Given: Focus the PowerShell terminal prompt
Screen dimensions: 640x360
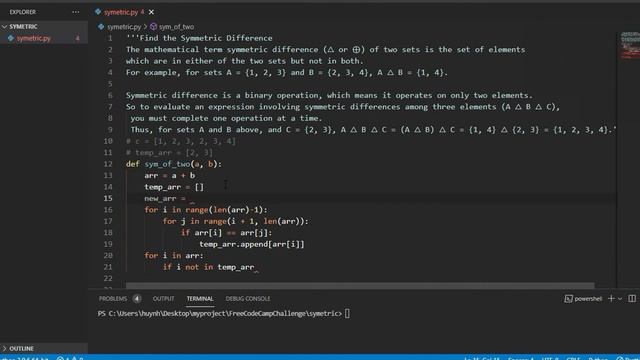Looking at the screenshot, I should pyautogui.click(x=347, y=313).
